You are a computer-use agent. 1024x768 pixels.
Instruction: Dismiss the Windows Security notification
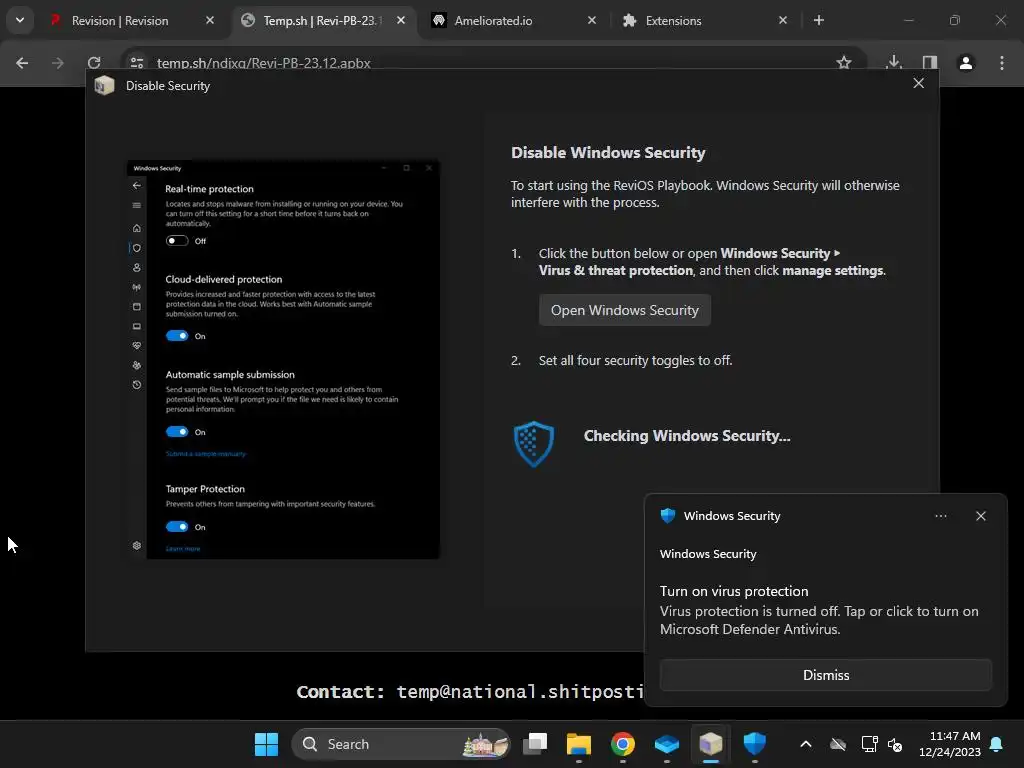coord(825,675)
